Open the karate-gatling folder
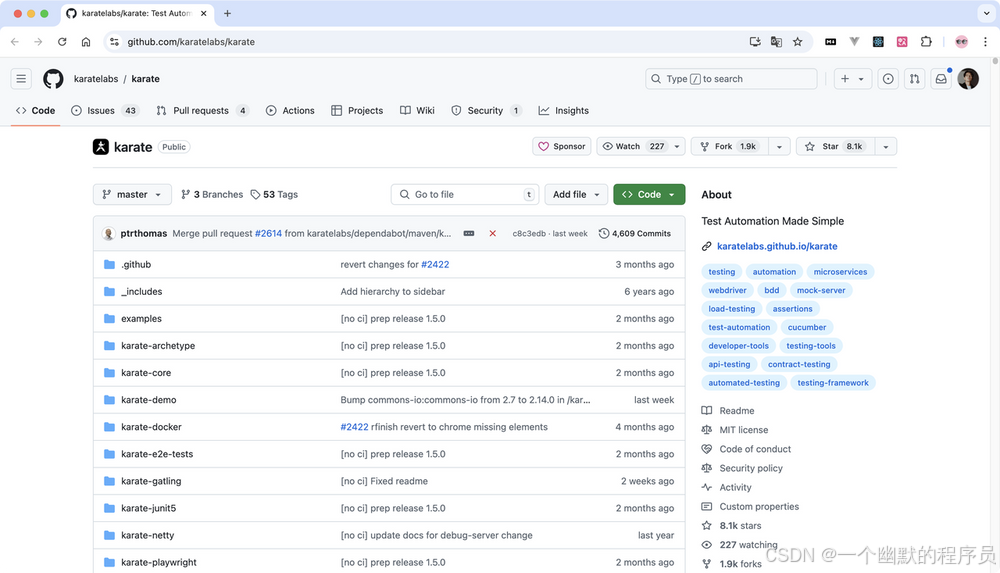This screenshot has width=1000, height=573. click(x=151, y=481)
